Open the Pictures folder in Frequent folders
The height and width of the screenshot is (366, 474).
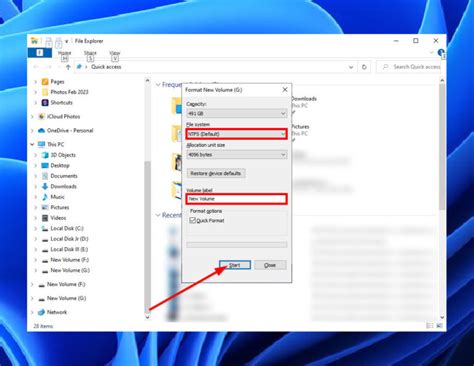click(x=300, y=127)
